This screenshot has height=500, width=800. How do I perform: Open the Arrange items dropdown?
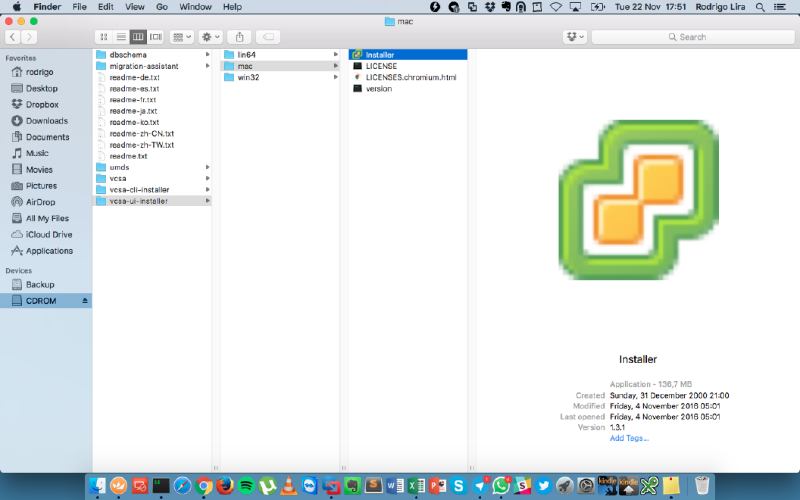pos(182,37)
